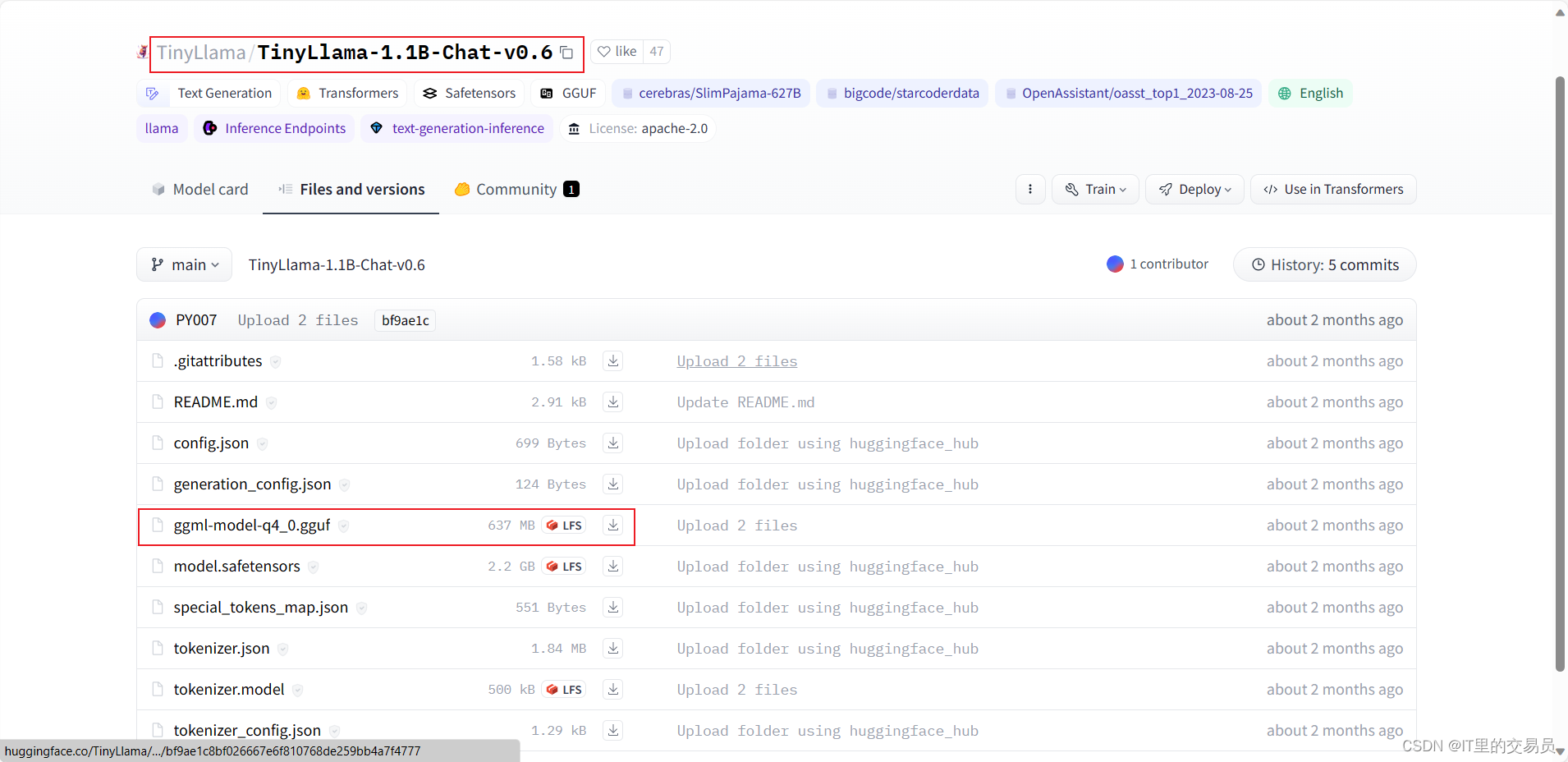Click the text-generation-inference tag
Screen dimensions: 1568x762
tap(457, 128)
